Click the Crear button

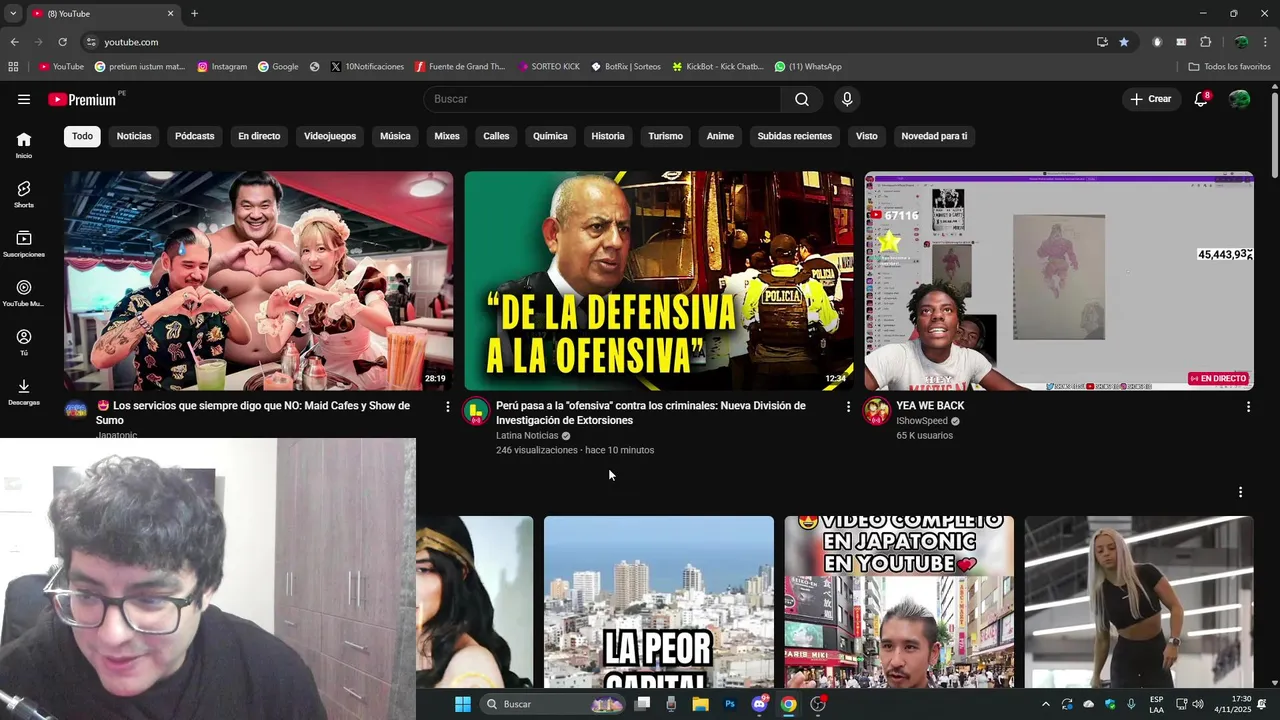[1151, 99]
